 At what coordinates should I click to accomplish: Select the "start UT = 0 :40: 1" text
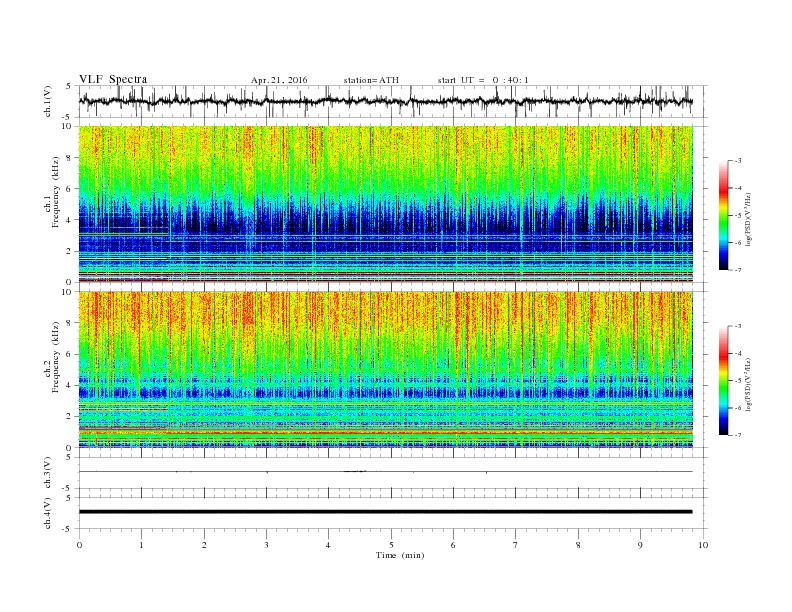click(483, 80)
